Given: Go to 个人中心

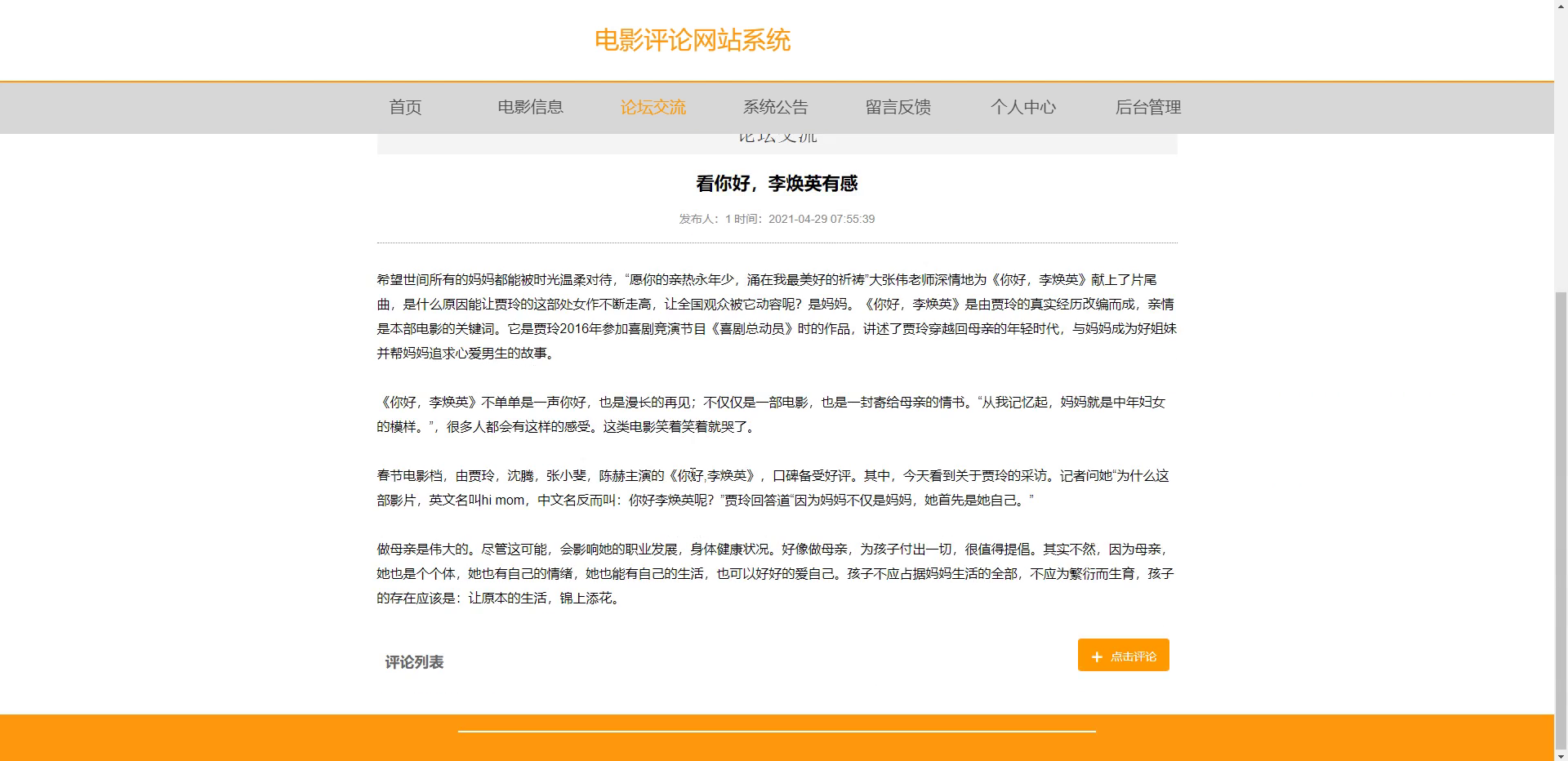Looking at the screenshot, I should click(1023, 107).
